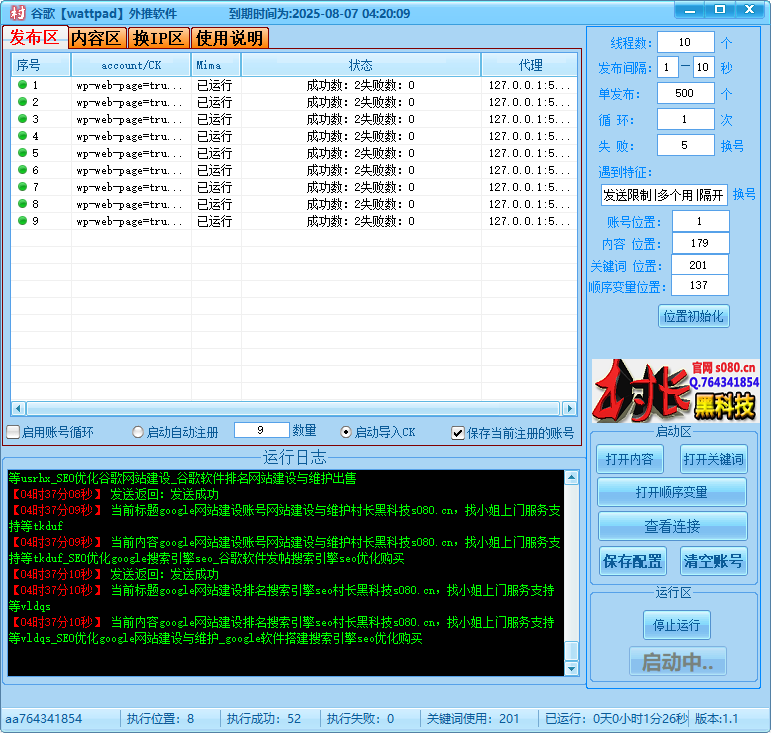The image size is (771, 733).
Task: Click the 位置初始化 button
Action: (x=693, y=316)
